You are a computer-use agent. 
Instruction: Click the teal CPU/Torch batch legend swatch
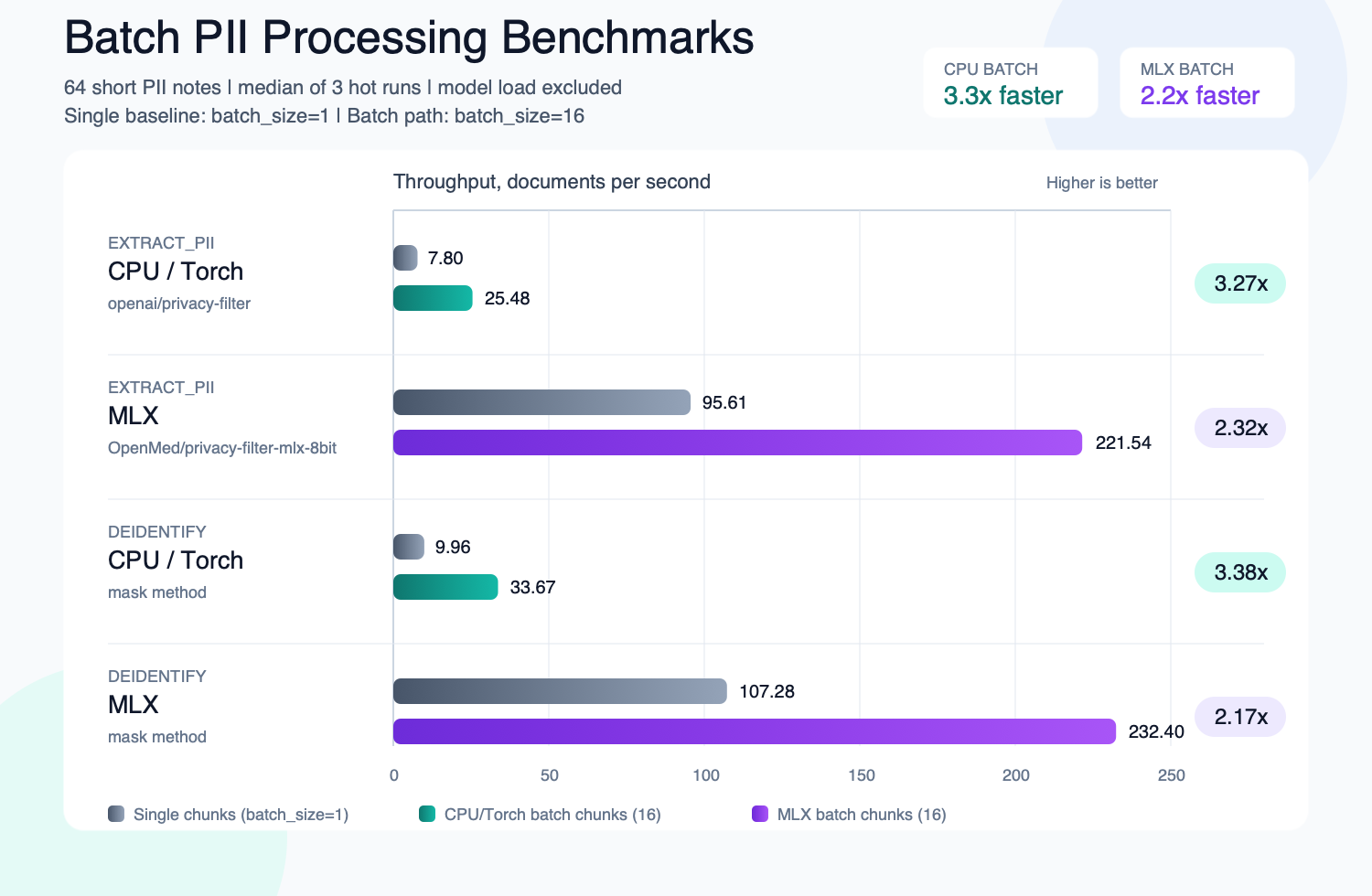pos(427,814)
